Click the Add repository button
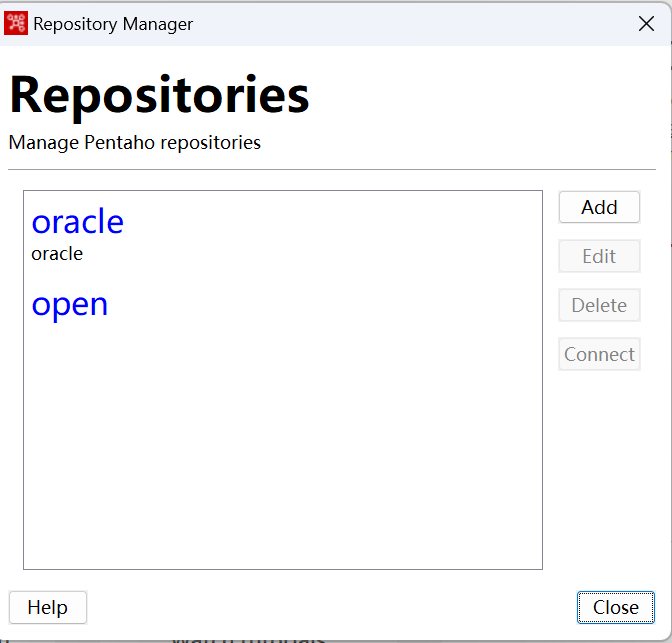Screen dimensions: 672x643 [599, 207]
